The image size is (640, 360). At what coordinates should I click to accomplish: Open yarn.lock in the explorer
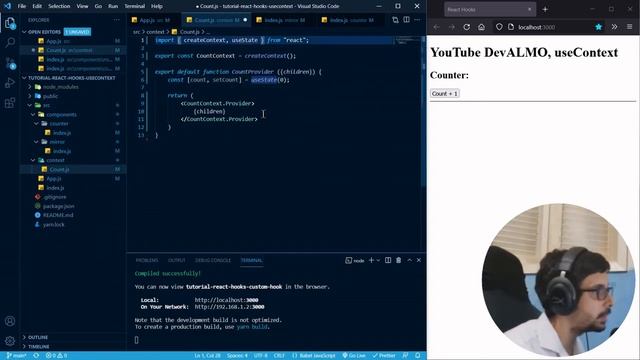pos(53,224)
